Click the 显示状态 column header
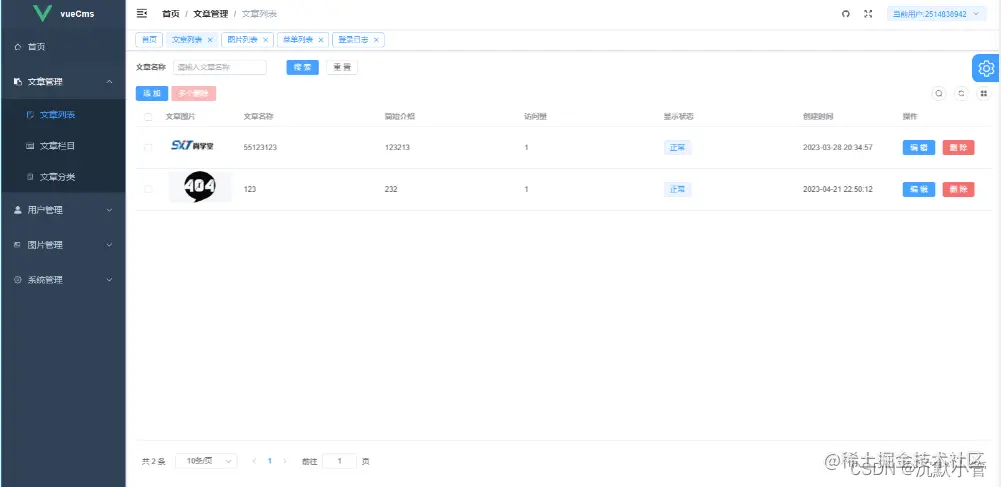This screenshot has width=1001, height=487. (679, 117)
